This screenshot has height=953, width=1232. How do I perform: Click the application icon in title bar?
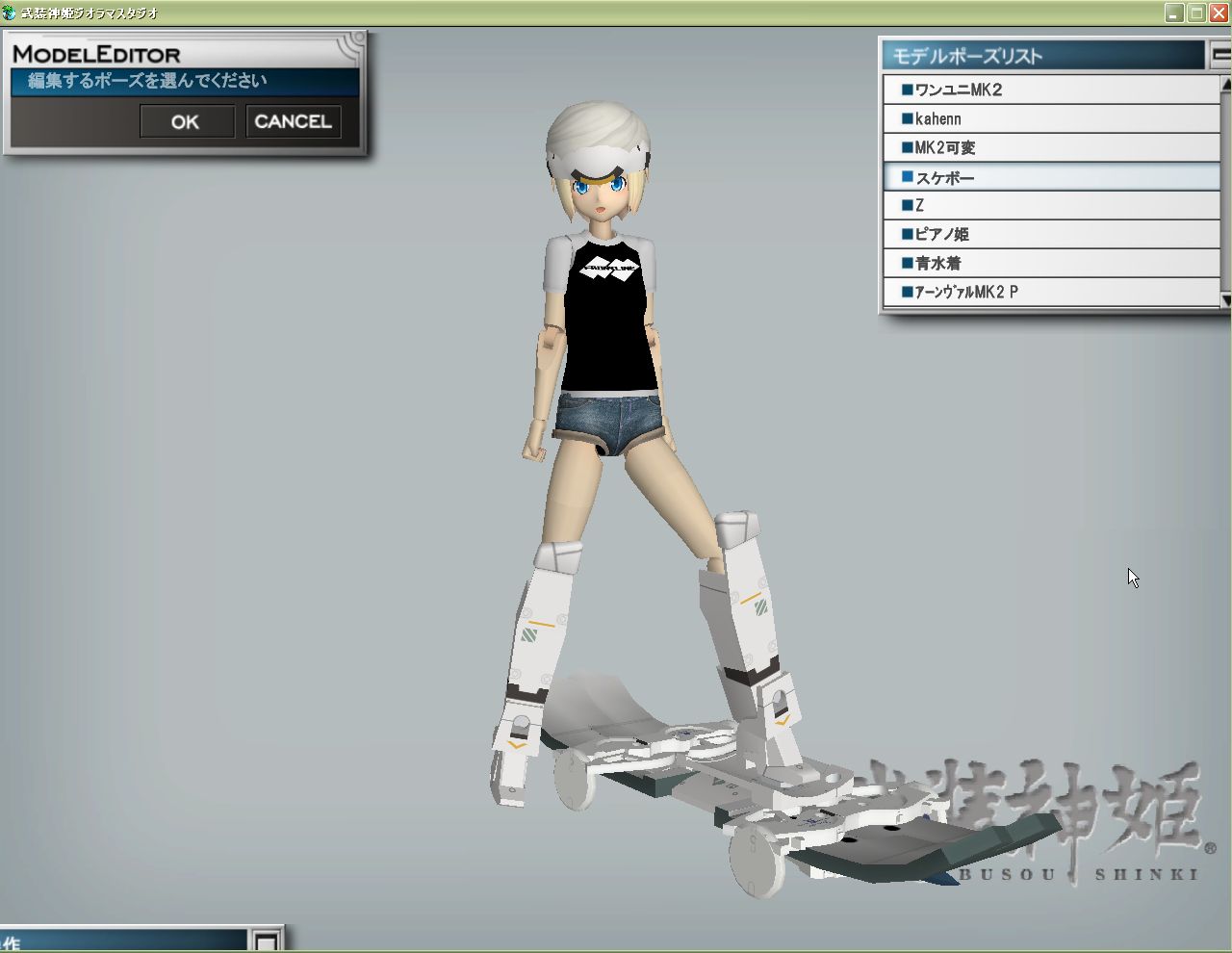[10, 13]
